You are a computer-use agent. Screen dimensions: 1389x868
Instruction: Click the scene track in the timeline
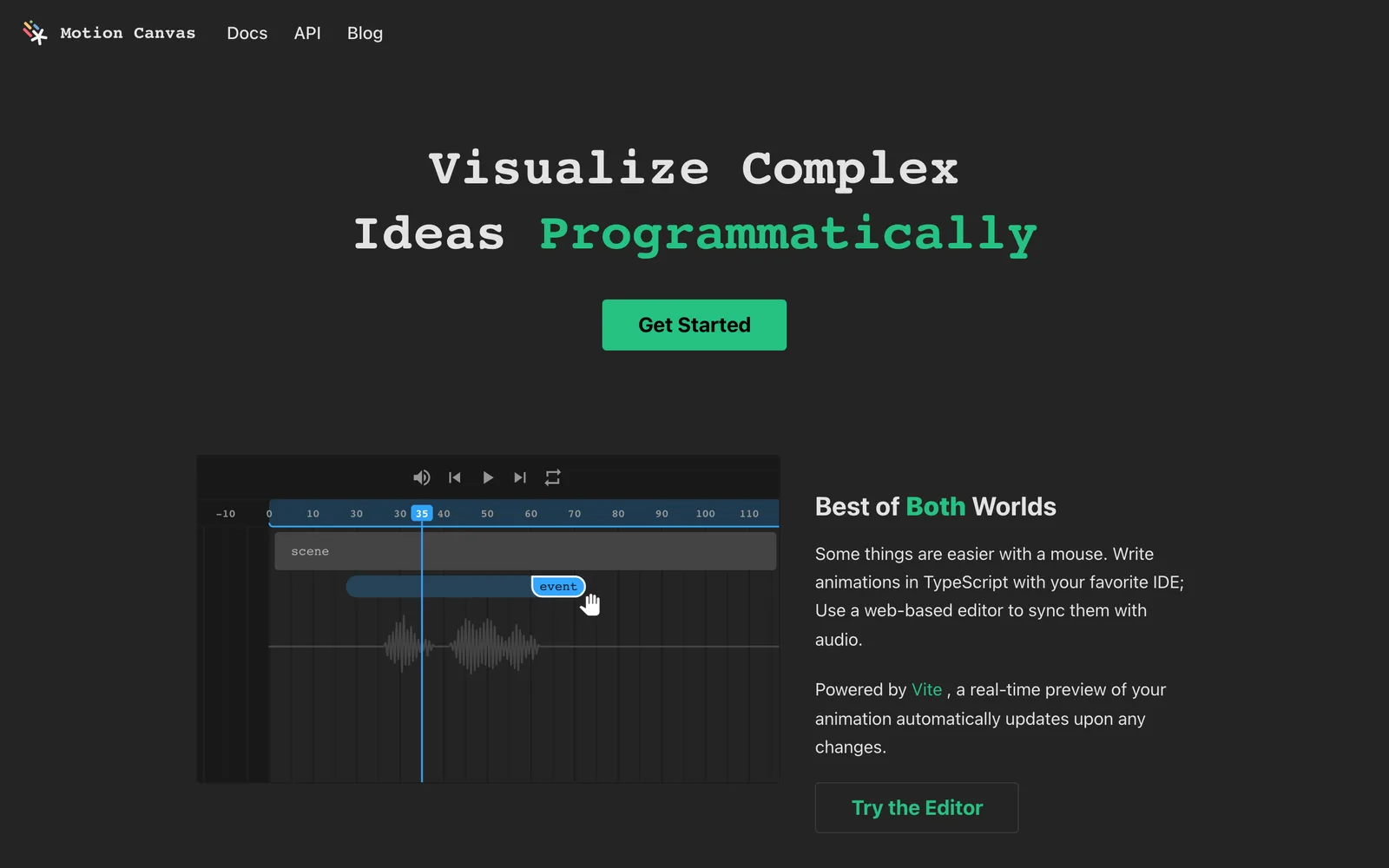[525, 551]
